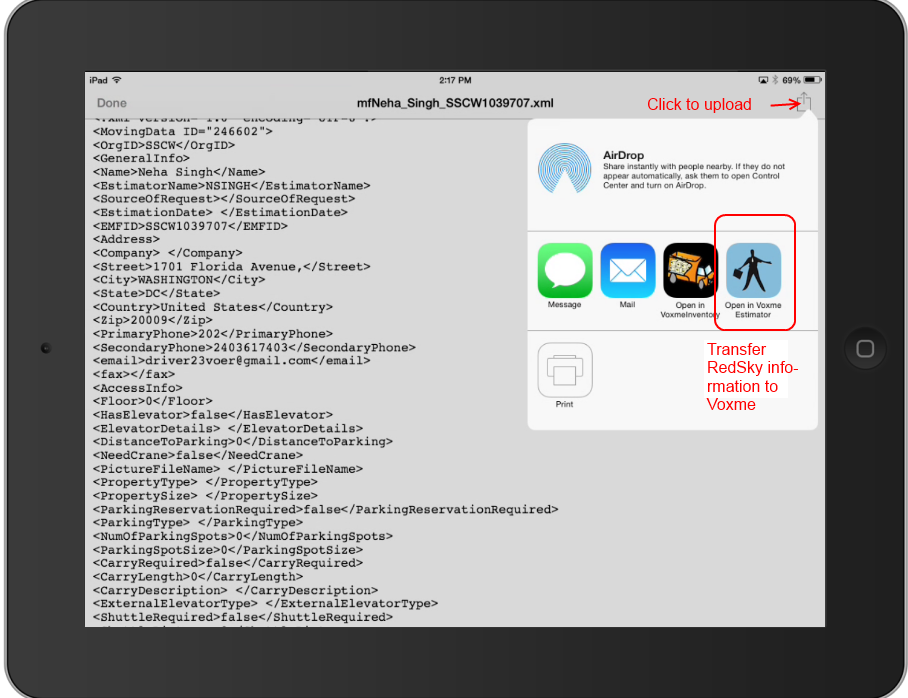Click the State DC line
The height and width of the screenshot is (698, 908).
[x=156, y=293]
